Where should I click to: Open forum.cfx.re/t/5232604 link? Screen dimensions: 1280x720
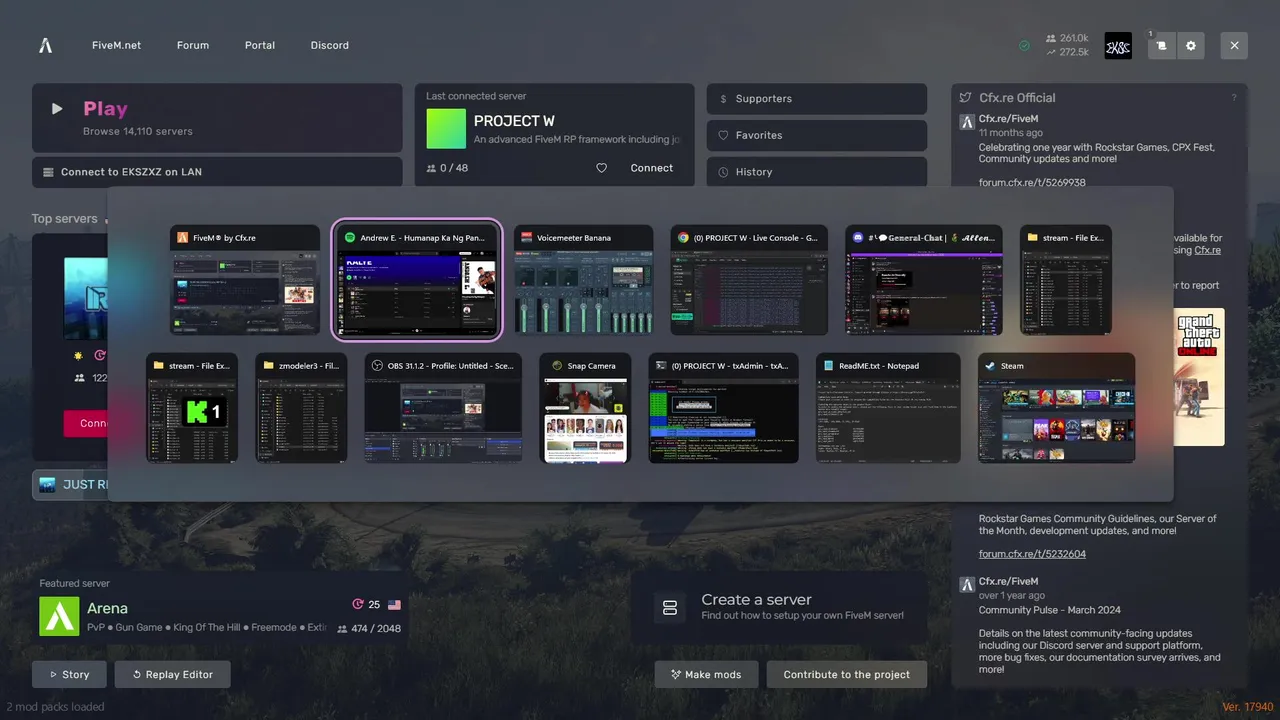coord(1032,554)
